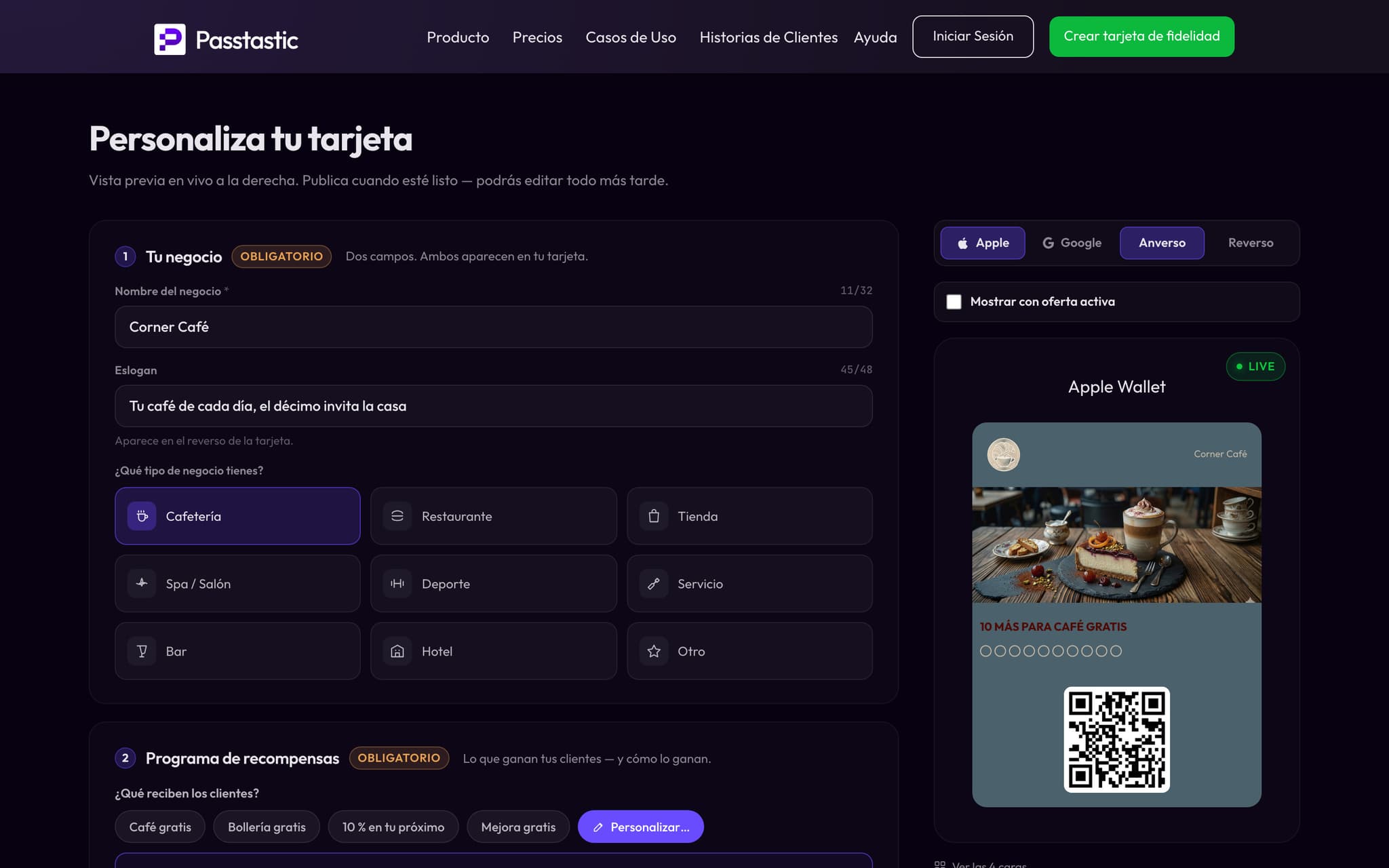Viewport: 1389px width, 868px height.
Task: Click Iniciar Sesión button
Action: coord(973,37)
